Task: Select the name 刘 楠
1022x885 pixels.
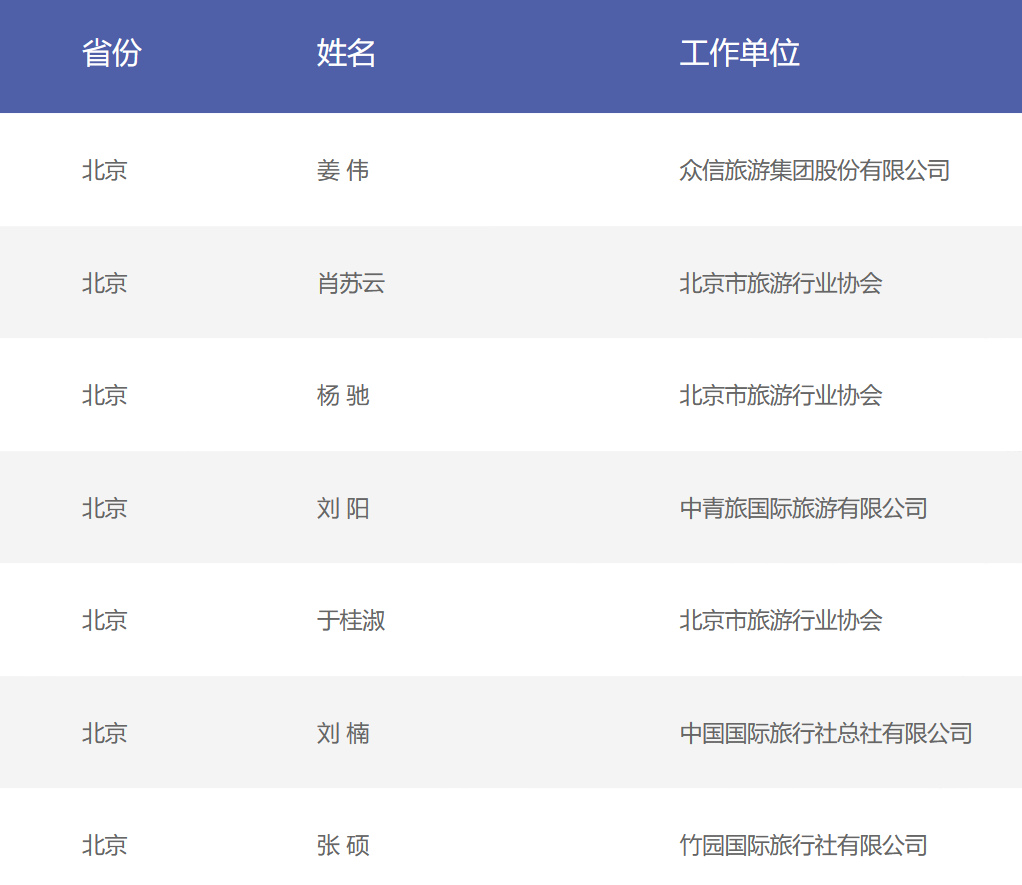Action: (x=343, y=733)
